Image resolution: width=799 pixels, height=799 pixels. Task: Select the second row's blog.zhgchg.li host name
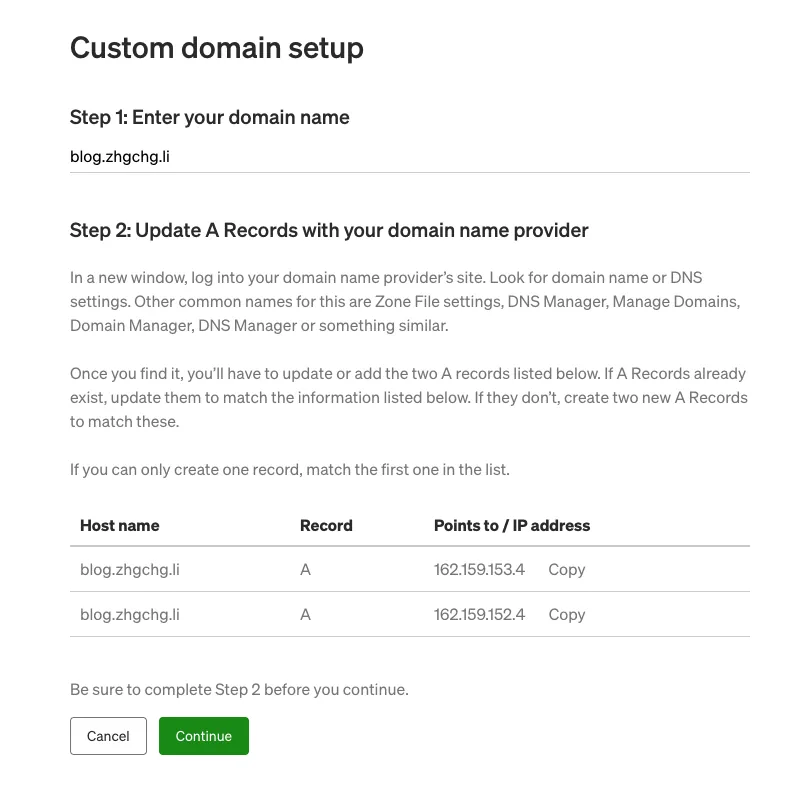(x=130, y=615)
